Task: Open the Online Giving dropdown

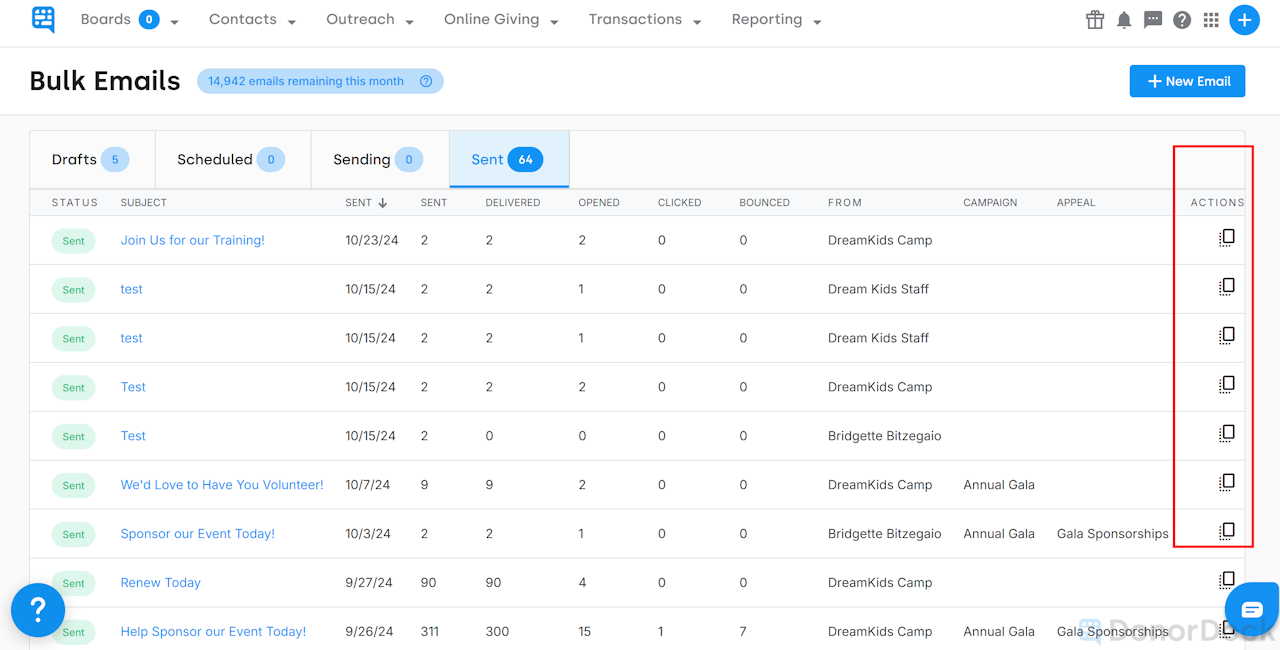Action: coord(501,20)
